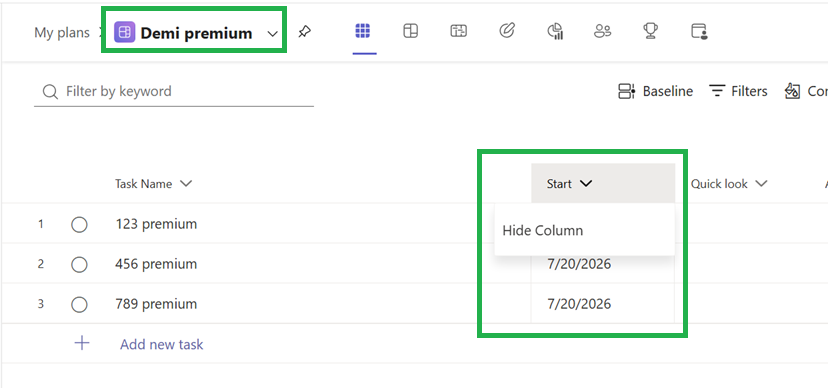
Task: Open the conditional coloring paint icon
Action: [x=793, y=92]
